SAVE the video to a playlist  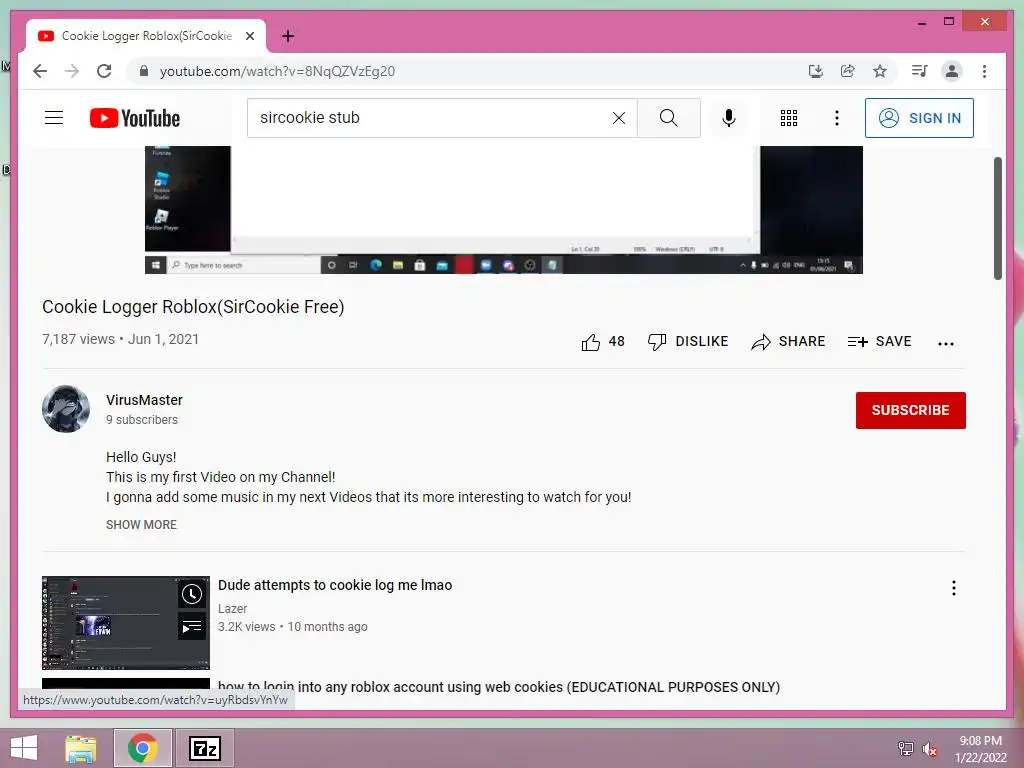point(879,342)
